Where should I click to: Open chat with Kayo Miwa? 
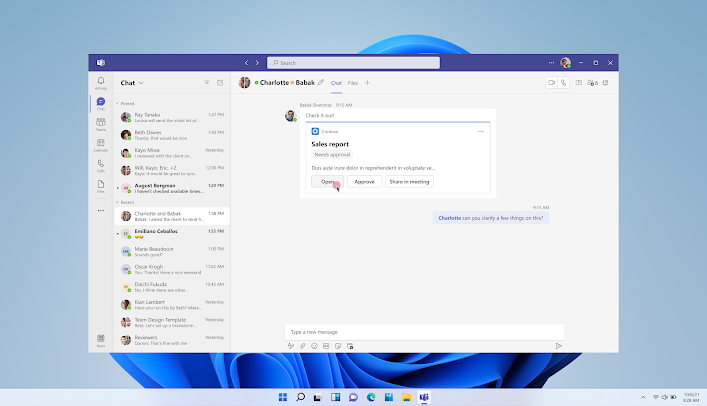tap(172, 152)
